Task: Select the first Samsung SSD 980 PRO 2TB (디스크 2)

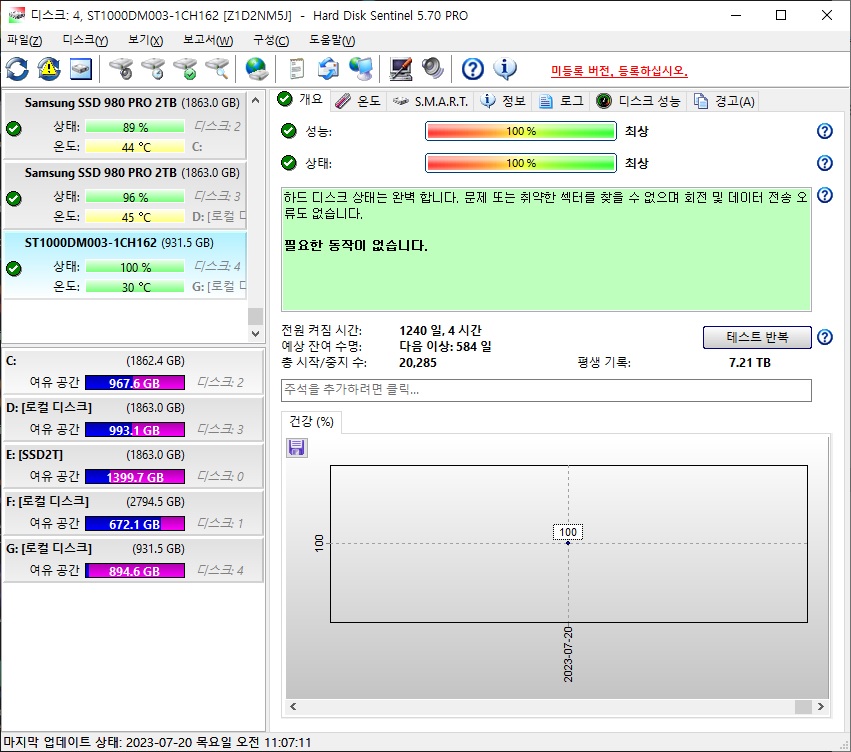Action: click(x=125, y=125)
